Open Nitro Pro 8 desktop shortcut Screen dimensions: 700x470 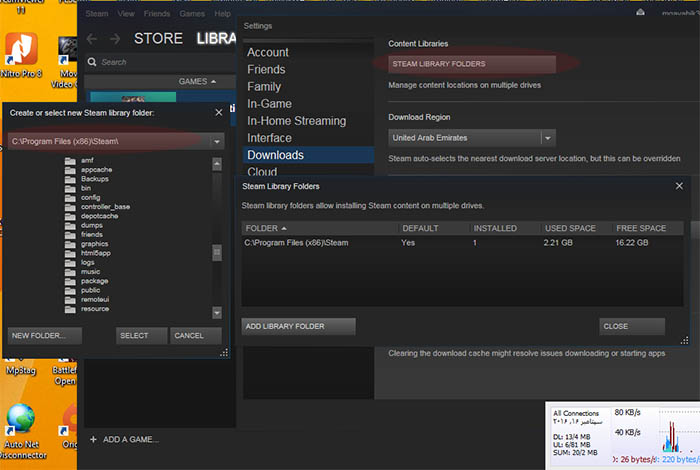21,54
